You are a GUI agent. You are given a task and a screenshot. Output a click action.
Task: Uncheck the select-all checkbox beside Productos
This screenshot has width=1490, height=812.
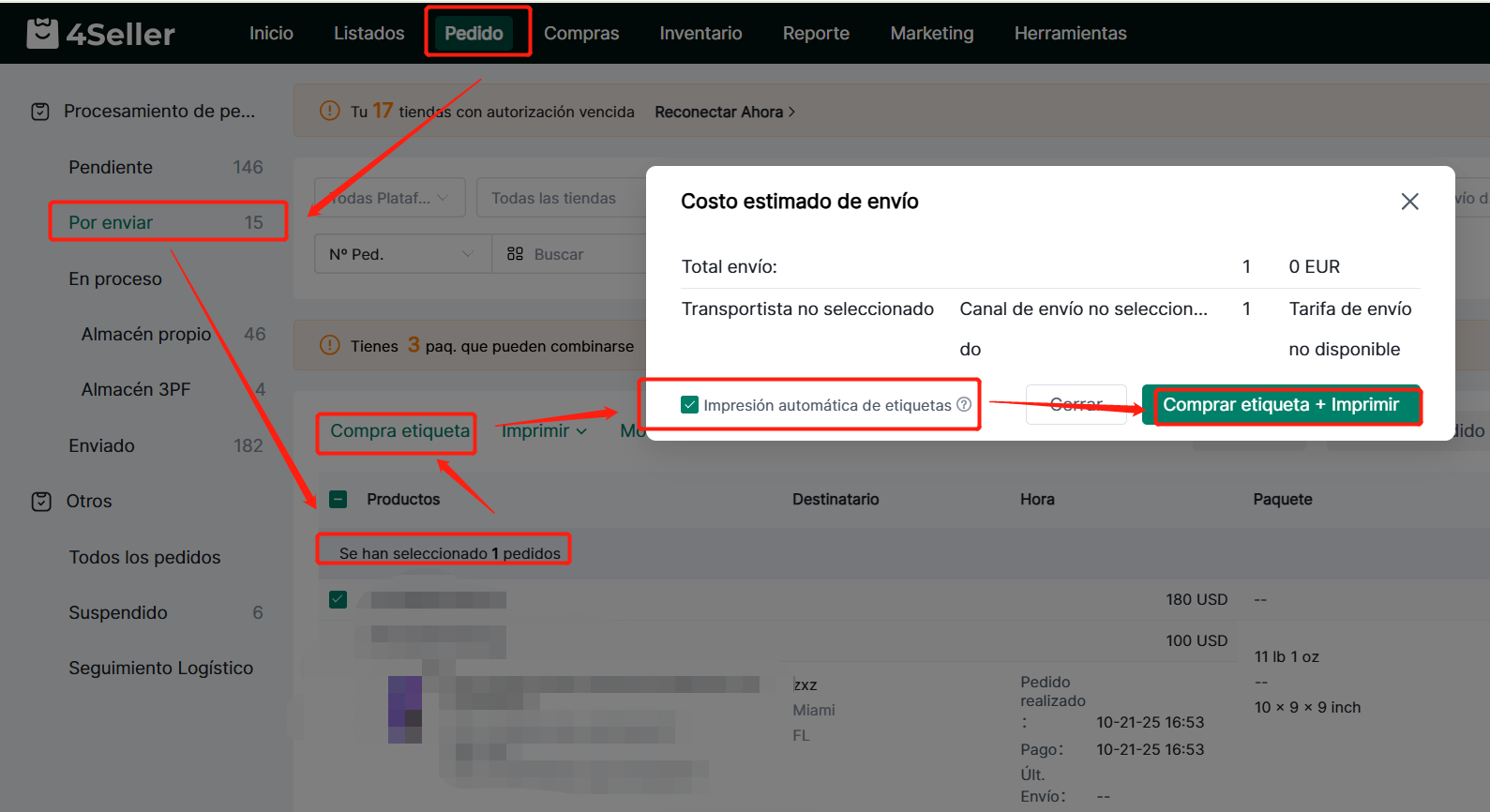pyautogui.click(x=339, y=500)
